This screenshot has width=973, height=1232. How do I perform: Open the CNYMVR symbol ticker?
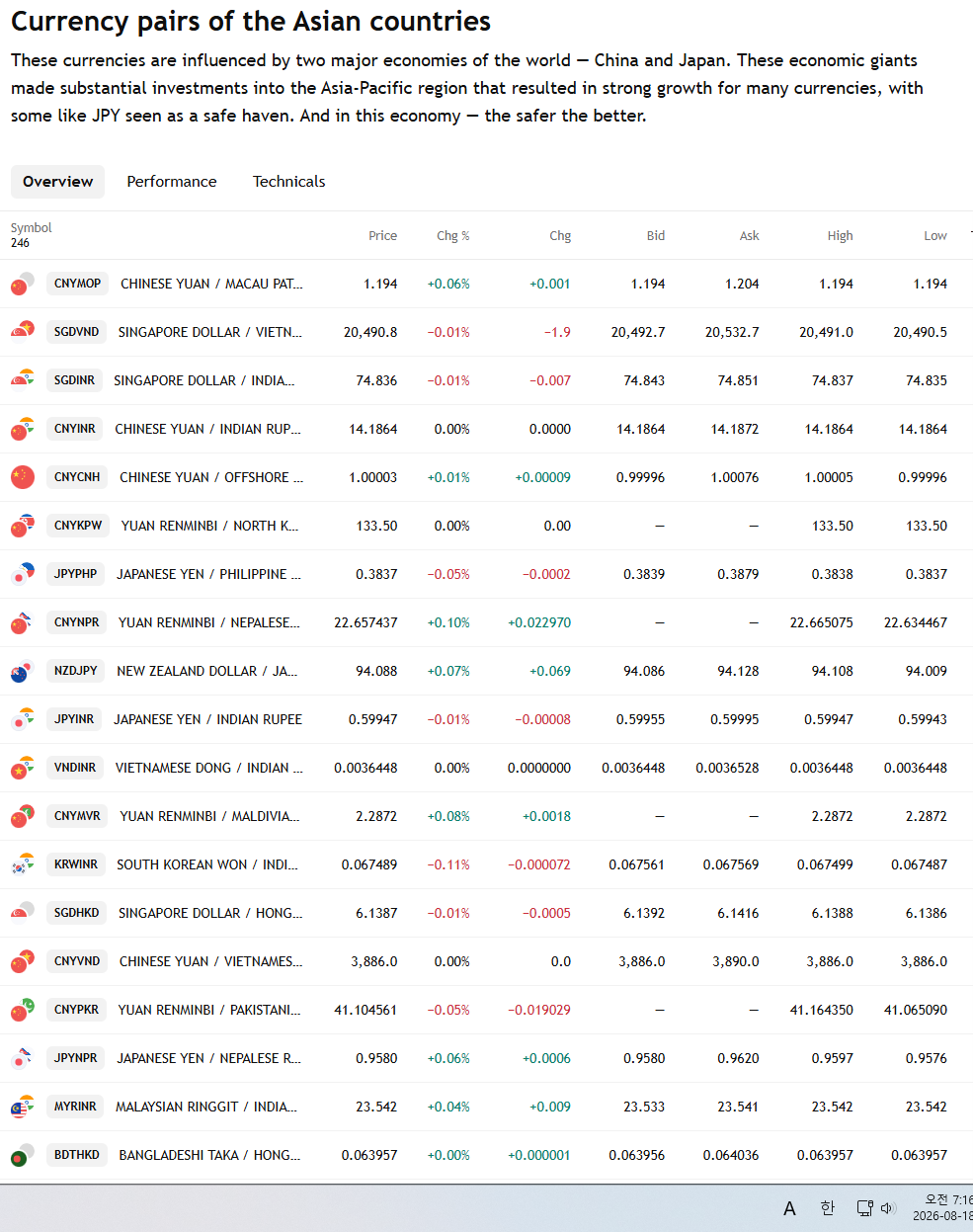(x=78, y=816)
